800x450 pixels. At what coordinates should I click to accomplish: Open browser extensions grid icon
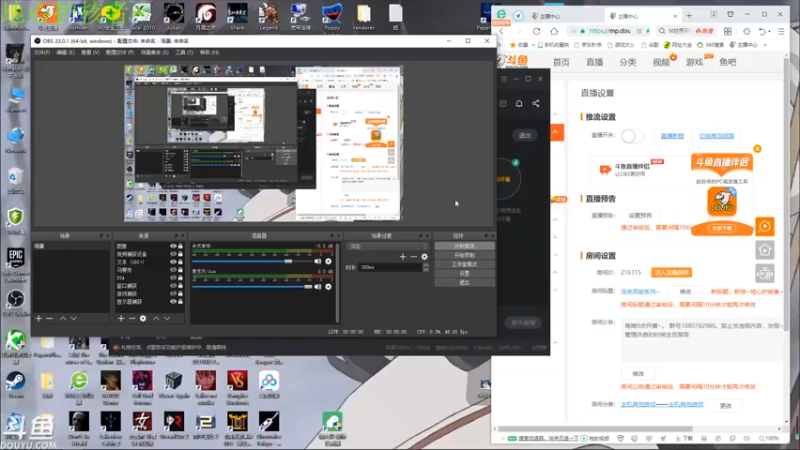click(x=728, y=31)
